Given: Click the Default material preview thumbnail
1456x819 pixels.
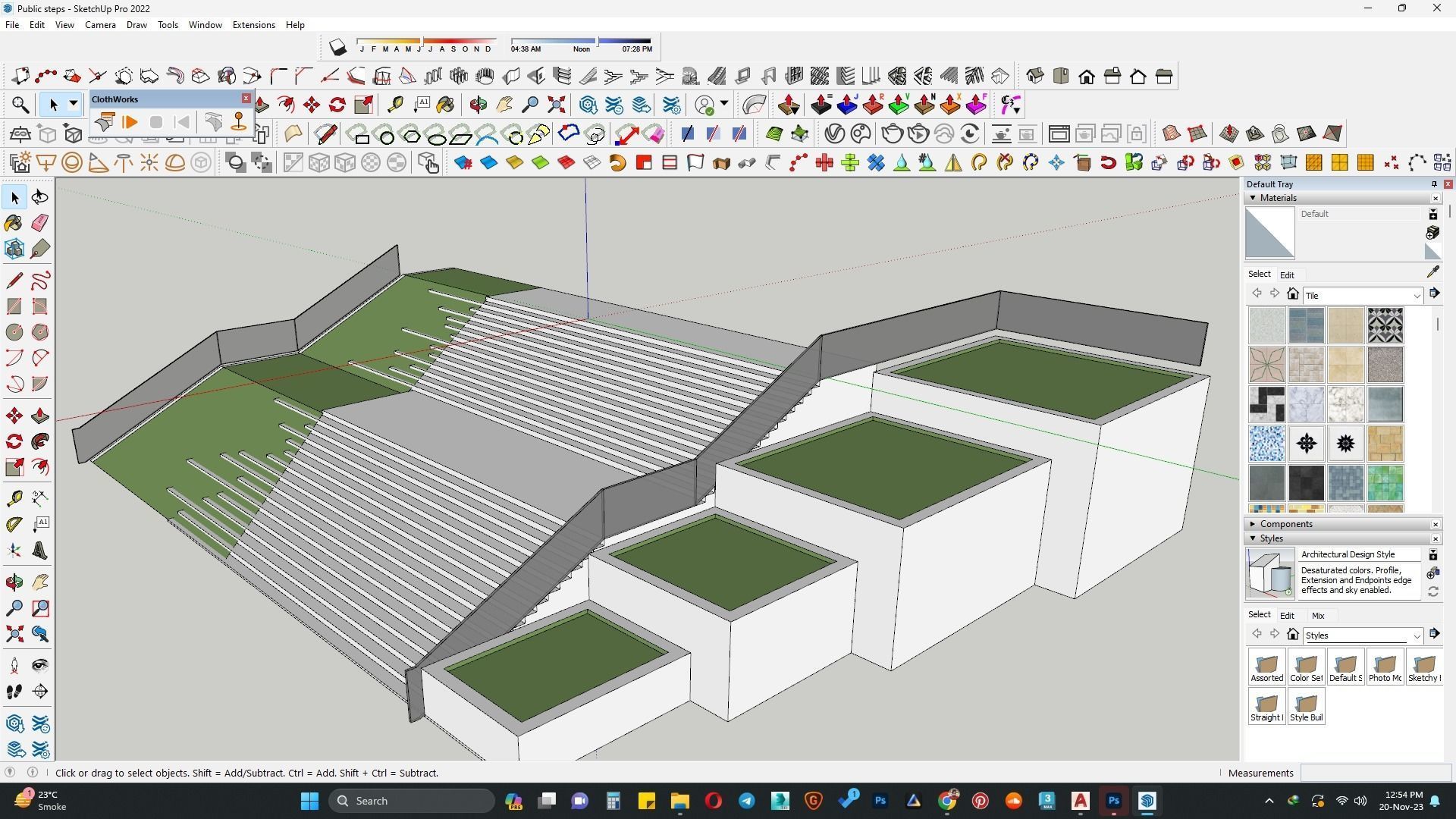Looking at the screenshot, I should pyautogui.click(x=1270, y=234).
